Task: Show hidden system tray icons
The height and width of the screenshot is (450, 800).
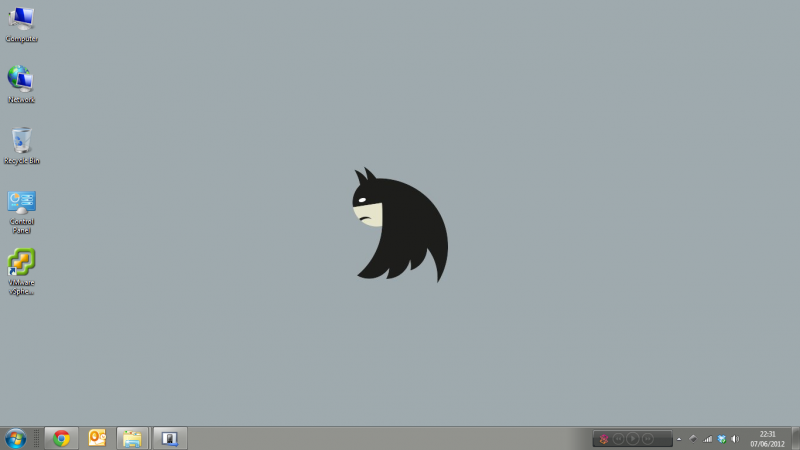Action: click(679, 439)
